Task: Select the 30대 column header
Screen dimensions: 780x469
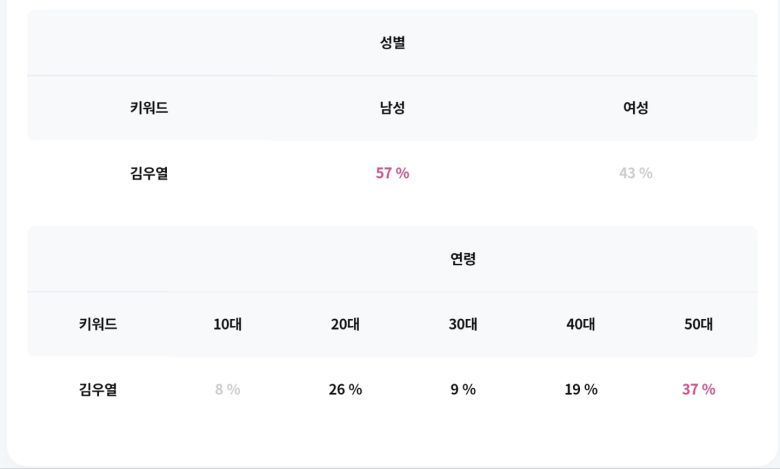Action: pyautogui.click(x=463, y=324)
